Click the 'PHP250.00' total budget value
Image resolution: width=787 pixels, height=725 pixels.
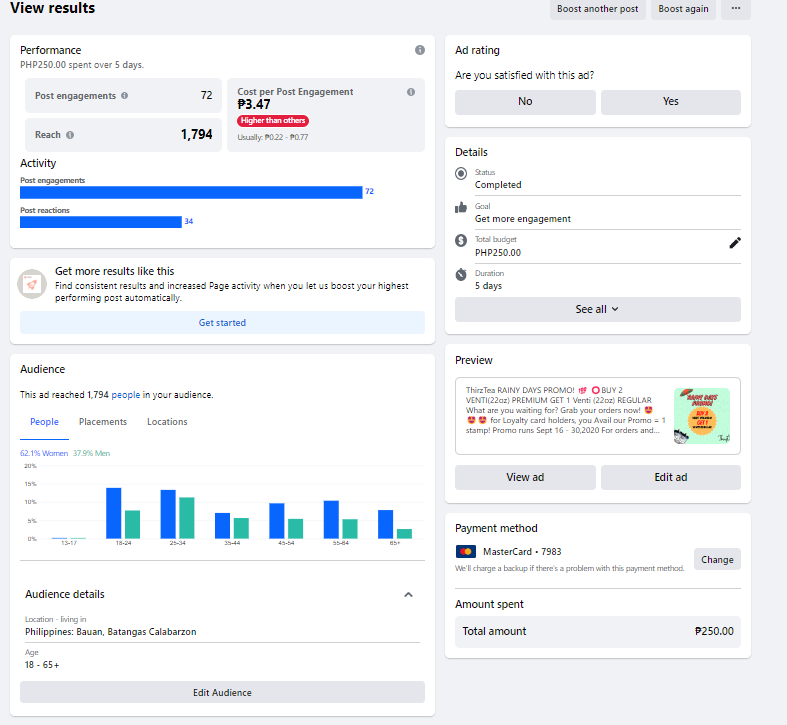tap(498, 253)
